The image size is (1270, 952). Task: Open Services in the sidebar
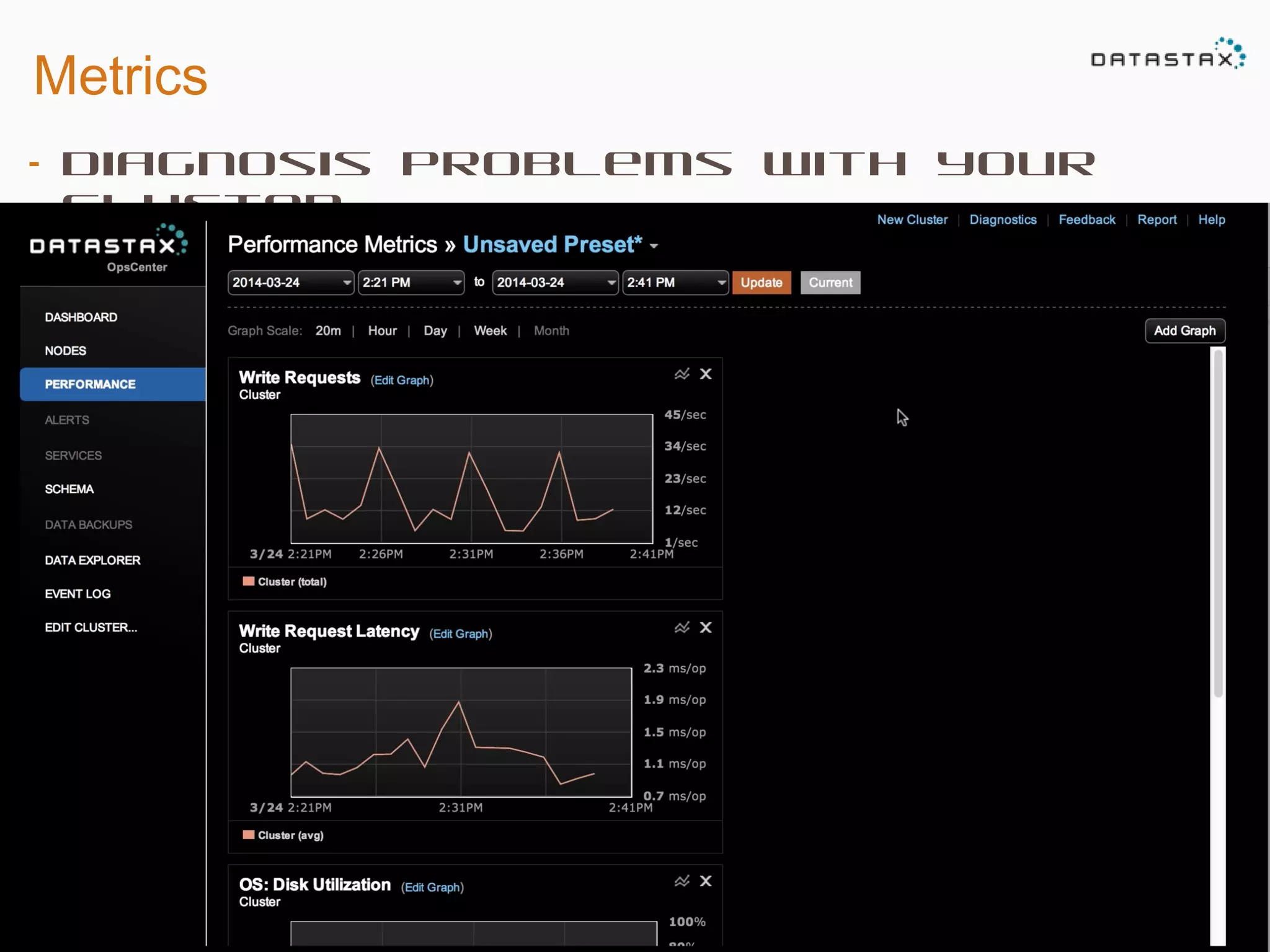click(73, 456)
